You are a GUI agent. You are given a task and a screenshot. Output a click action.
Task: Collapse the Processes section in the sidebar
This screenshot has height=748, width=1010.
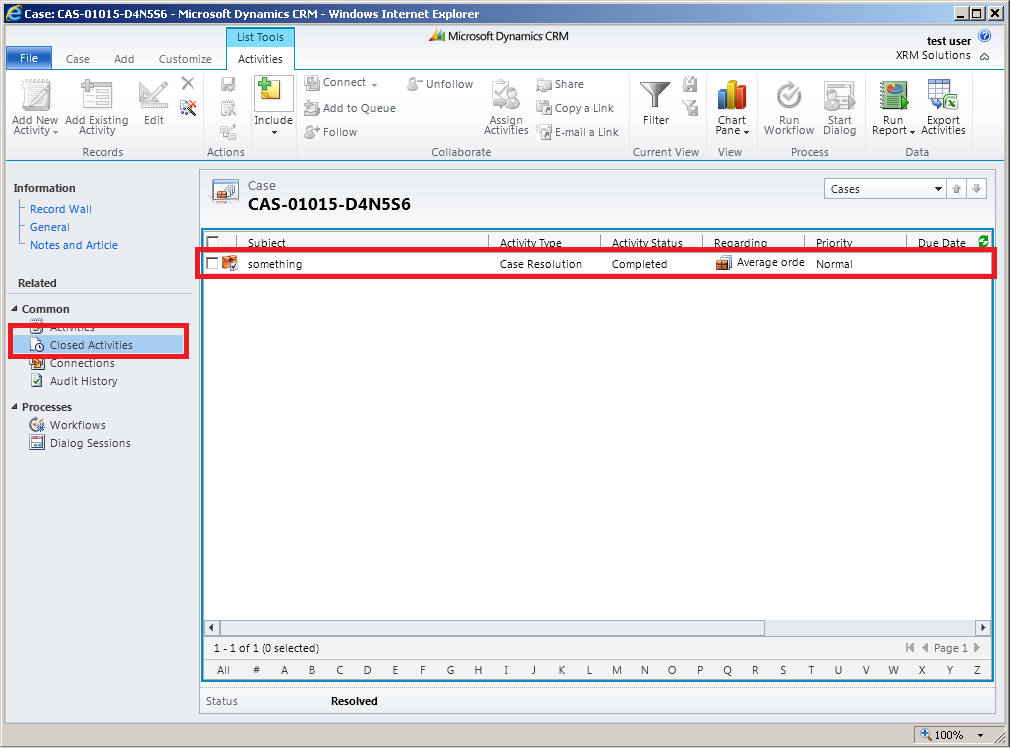12,406
